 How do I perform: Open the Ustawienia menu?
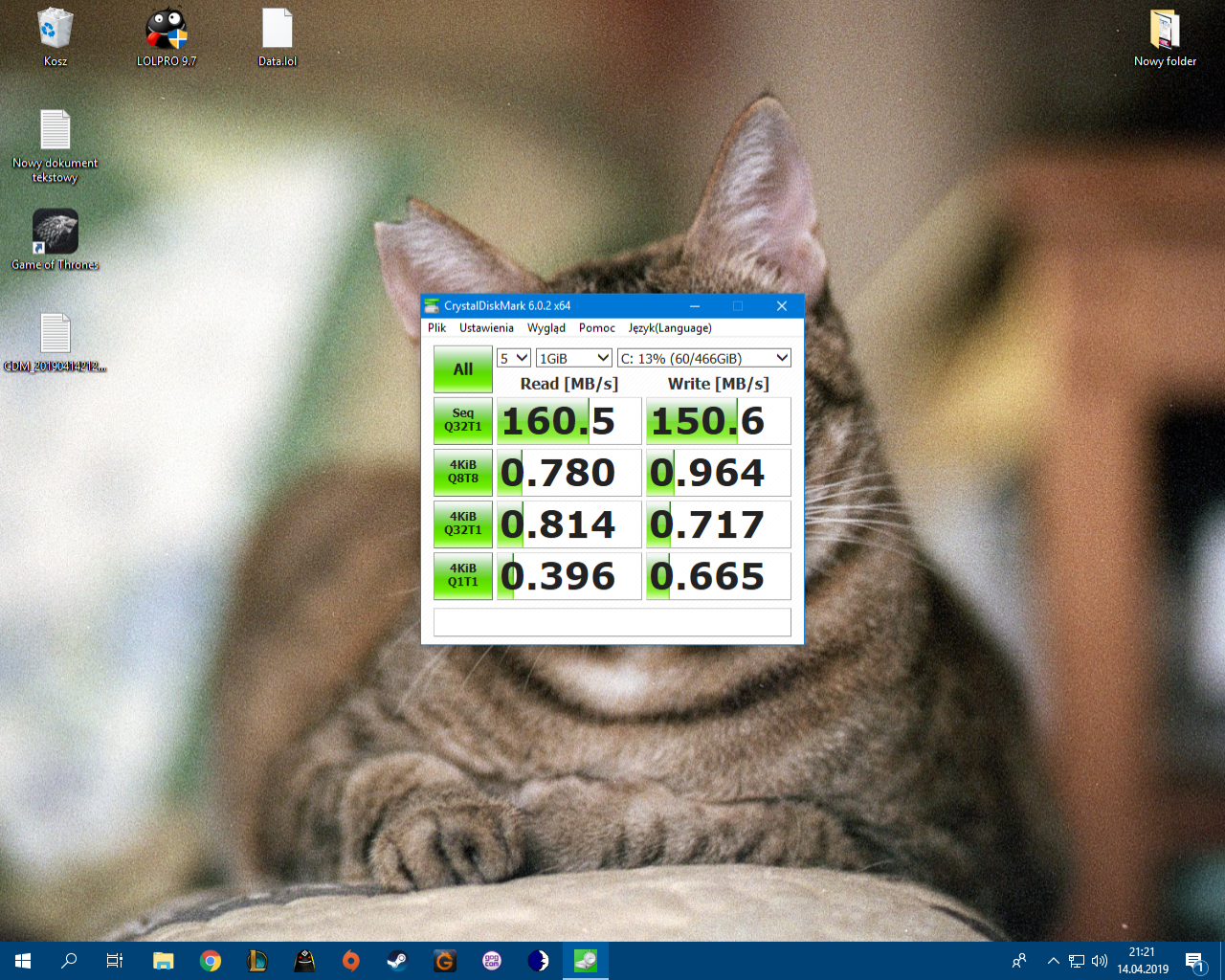click(486, 328)
